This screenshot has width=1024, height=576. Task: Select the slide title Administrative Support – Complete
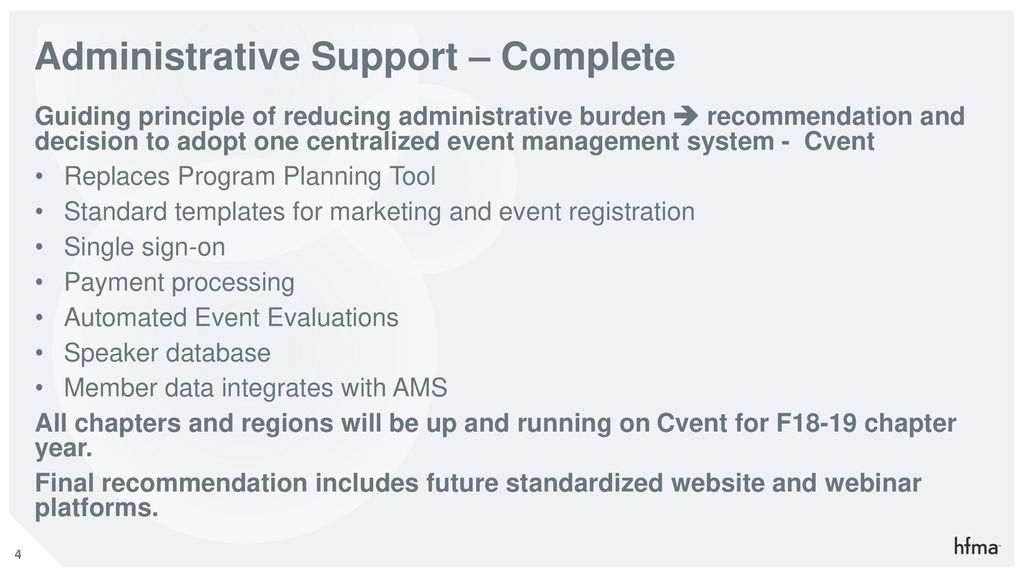pos(355,56)
